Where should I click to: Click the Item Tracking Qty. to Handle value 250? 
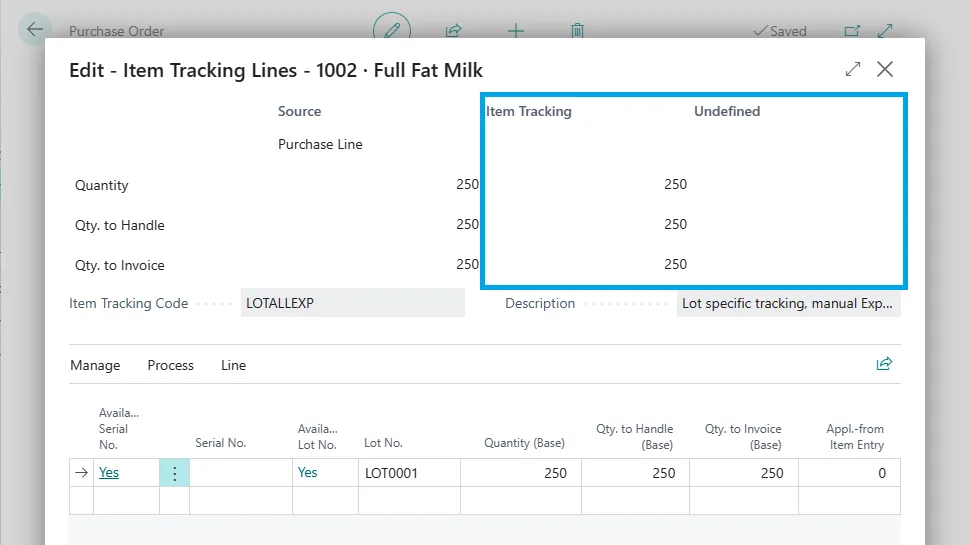pyautogui.click(x=675, y=224)
